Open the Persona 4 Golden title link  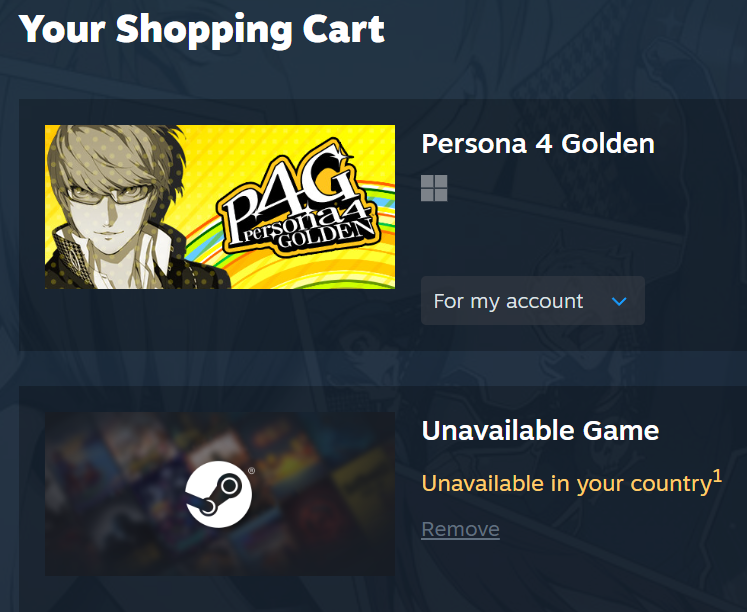[538, 144]
